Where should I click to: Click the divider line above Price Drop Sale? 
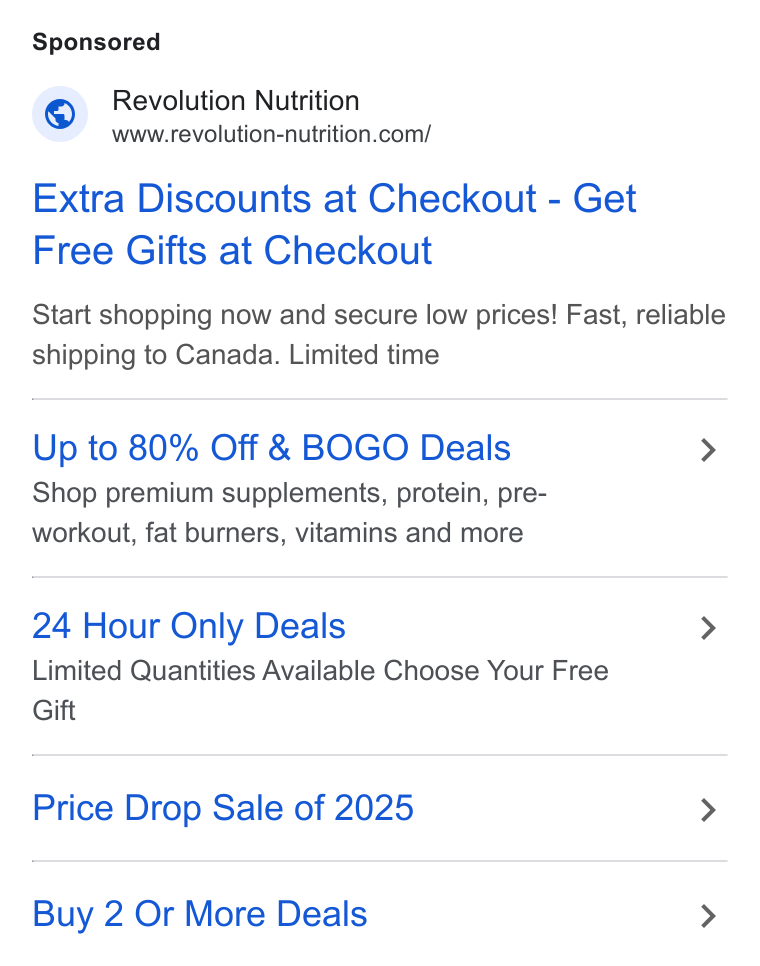click(x=379, y=755)
